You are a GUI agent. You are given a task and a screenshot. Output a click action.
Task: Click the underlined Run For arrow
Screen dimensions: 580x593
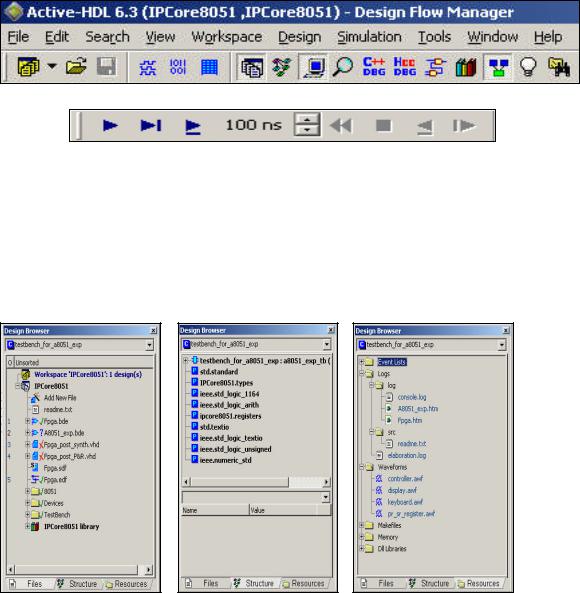(x=193, y=127)
